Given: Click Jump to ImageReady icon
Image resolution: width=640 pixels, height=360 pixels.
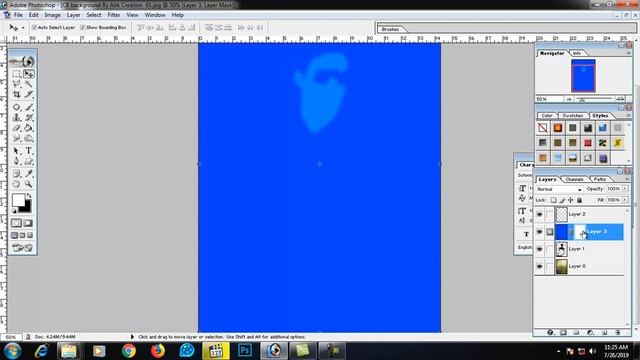Looking at the screenshot, I should (x=22, y=248).
